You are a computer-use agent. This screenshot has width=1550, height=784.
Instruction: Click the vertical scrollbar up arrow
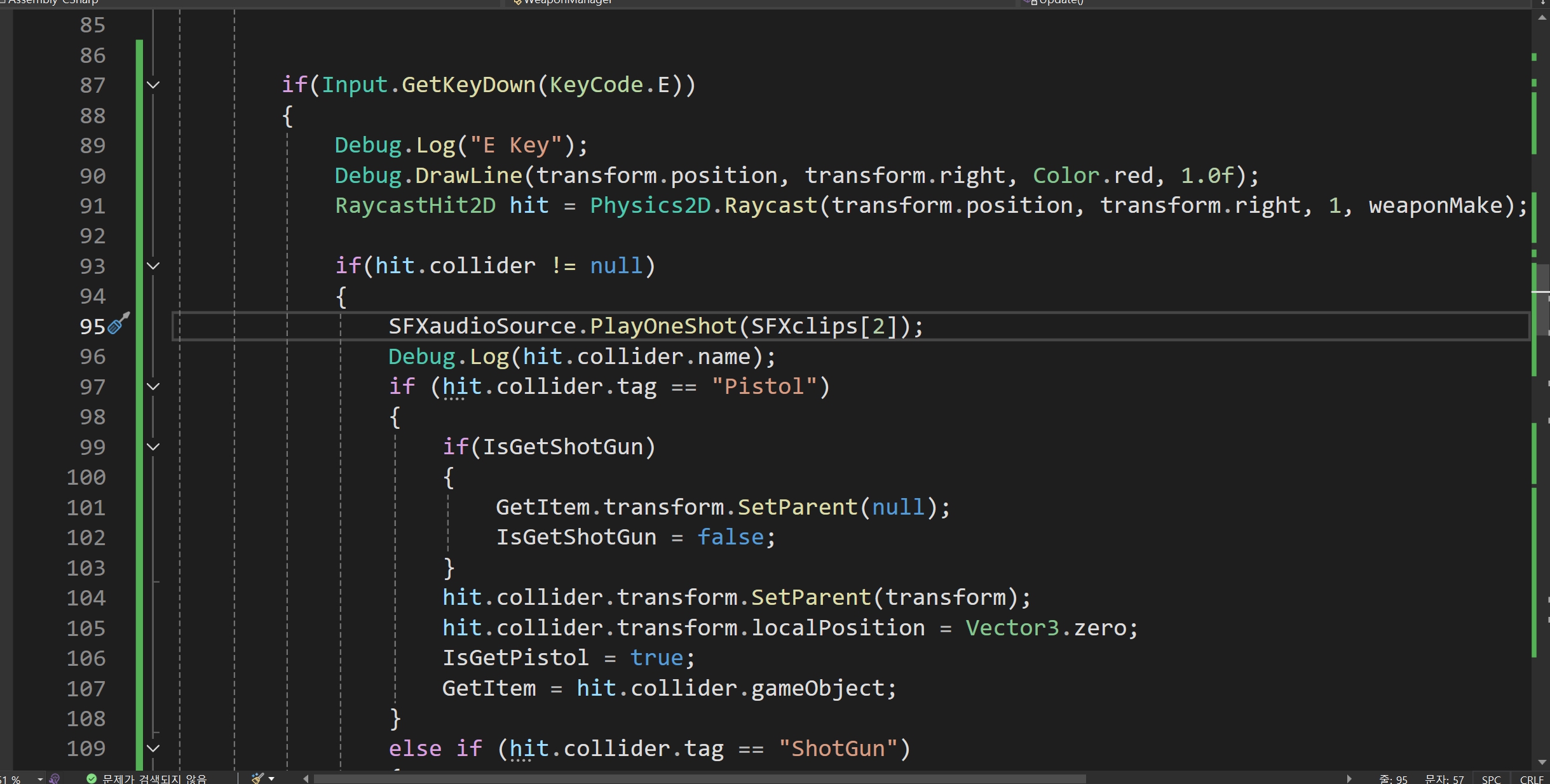pyautogui.click(x=1542, y=18)
